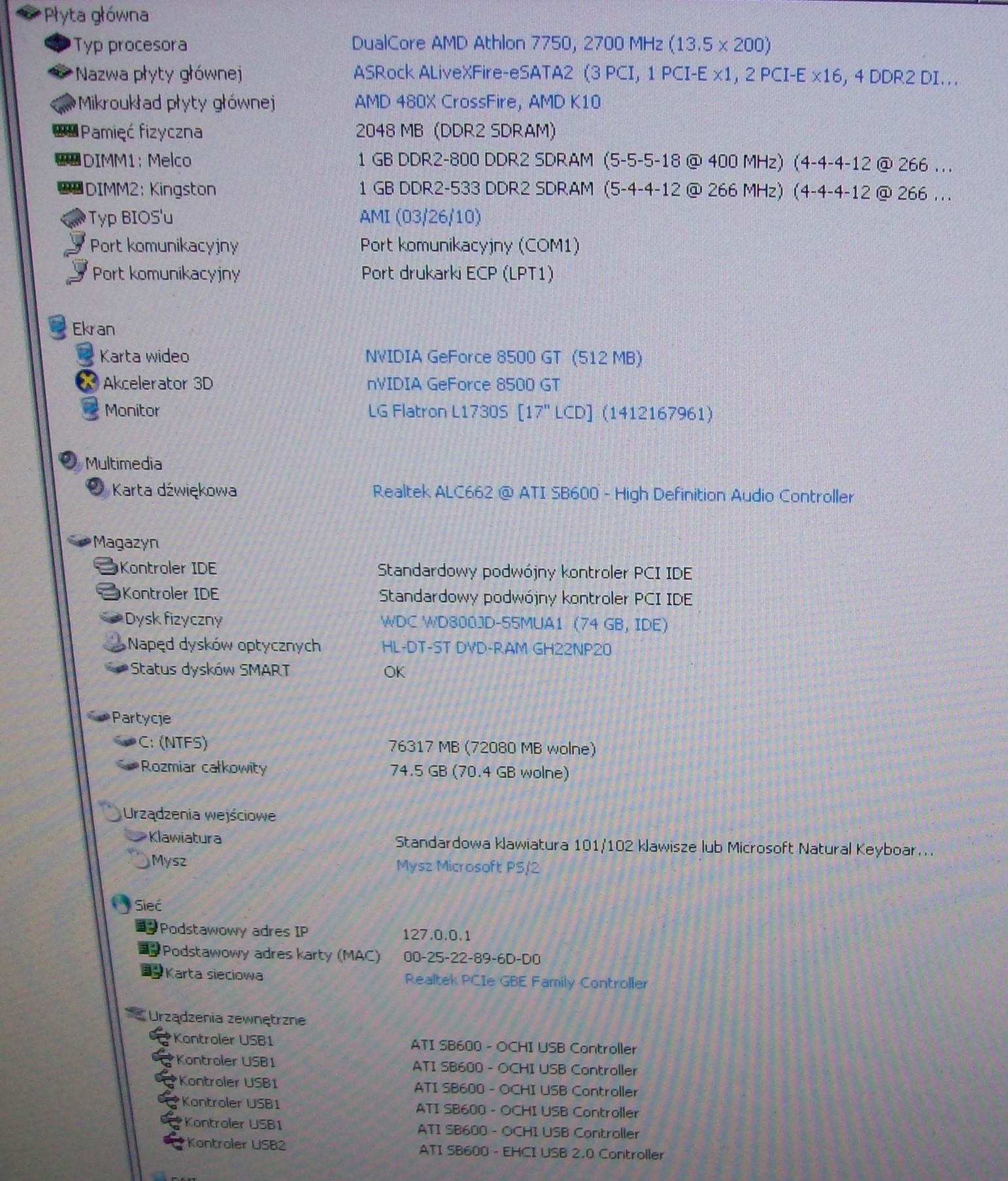Select the Typ BIOS'u row label
Image resolution: width=1008 pixels, height=1181 pixels.
pyautogui.click(x=130, y=217)
